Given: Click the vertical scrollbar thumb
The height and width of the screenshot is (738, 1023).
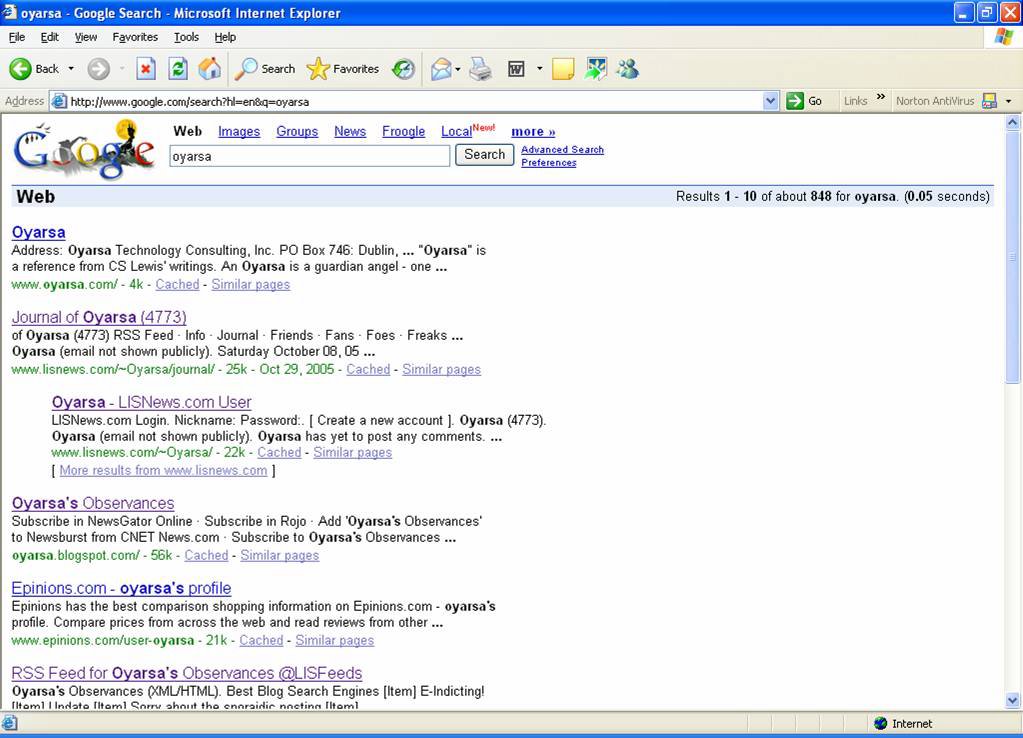Looking at the screenshot, I should point(1012,257).
